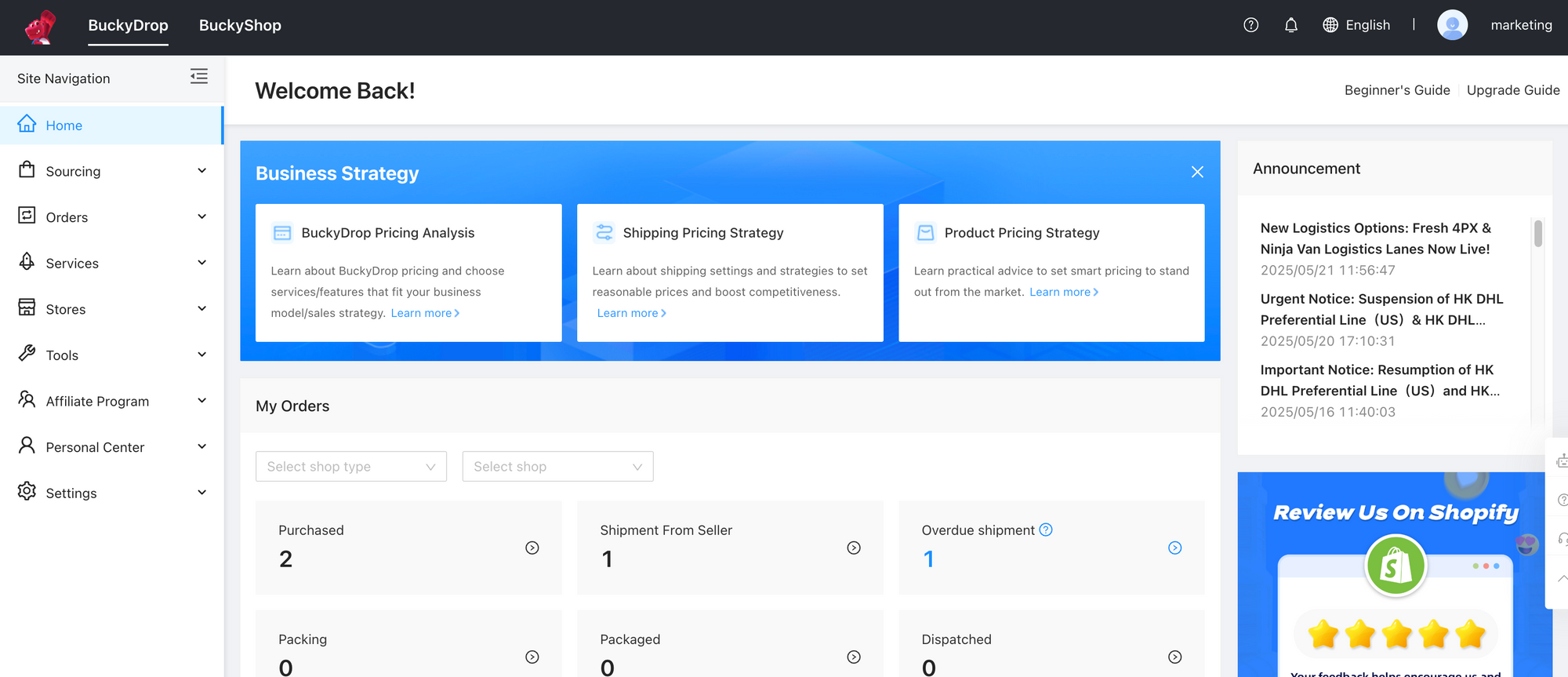This screenshot has height=677, width=1568.
Task: Expand the Tools menu chevron
Action: coord(202,355)
